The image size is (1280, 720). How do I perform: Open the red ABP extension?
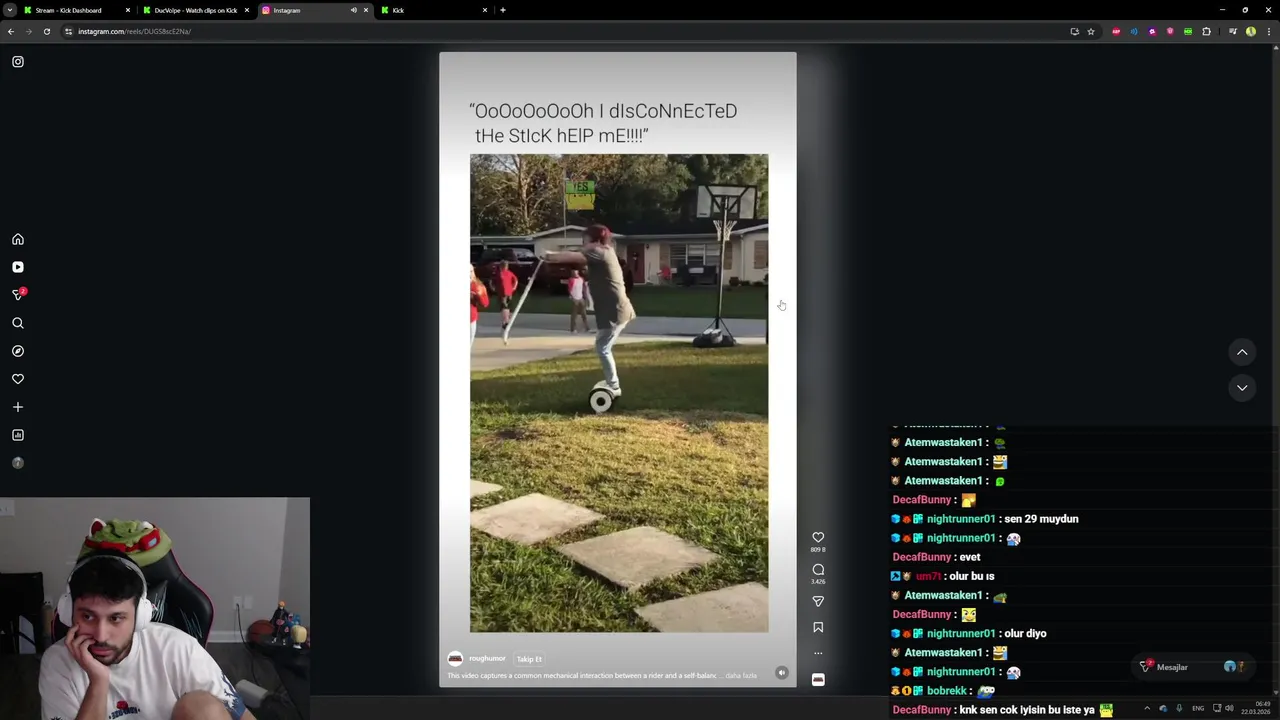(x=1116, y=31)
